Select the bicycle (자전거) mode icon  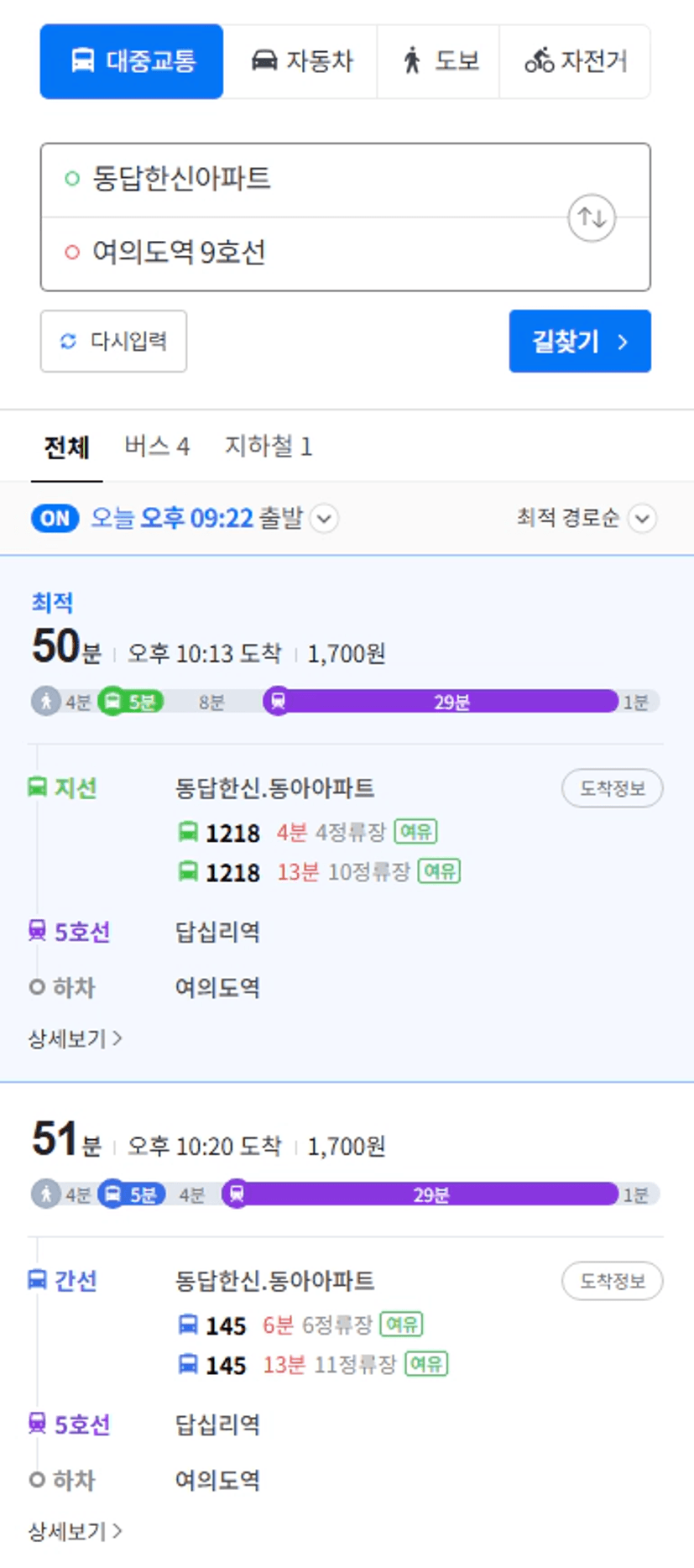click(x=539, y=60)
